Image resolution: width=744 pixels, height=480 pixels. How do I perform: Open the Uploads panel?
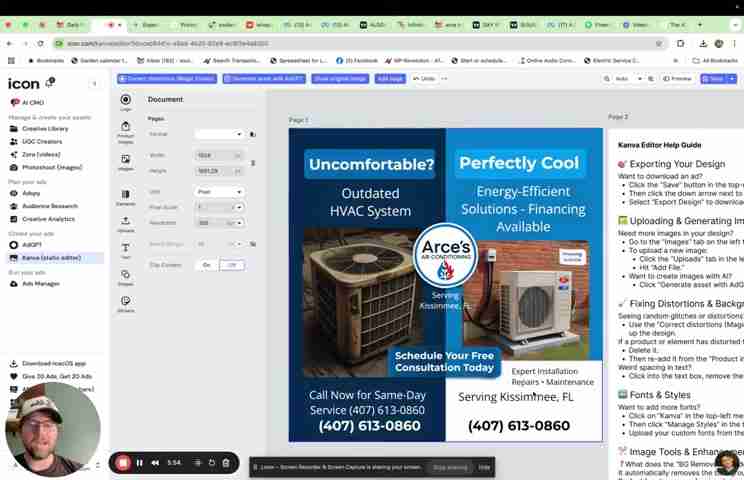(x=126, y=224)
